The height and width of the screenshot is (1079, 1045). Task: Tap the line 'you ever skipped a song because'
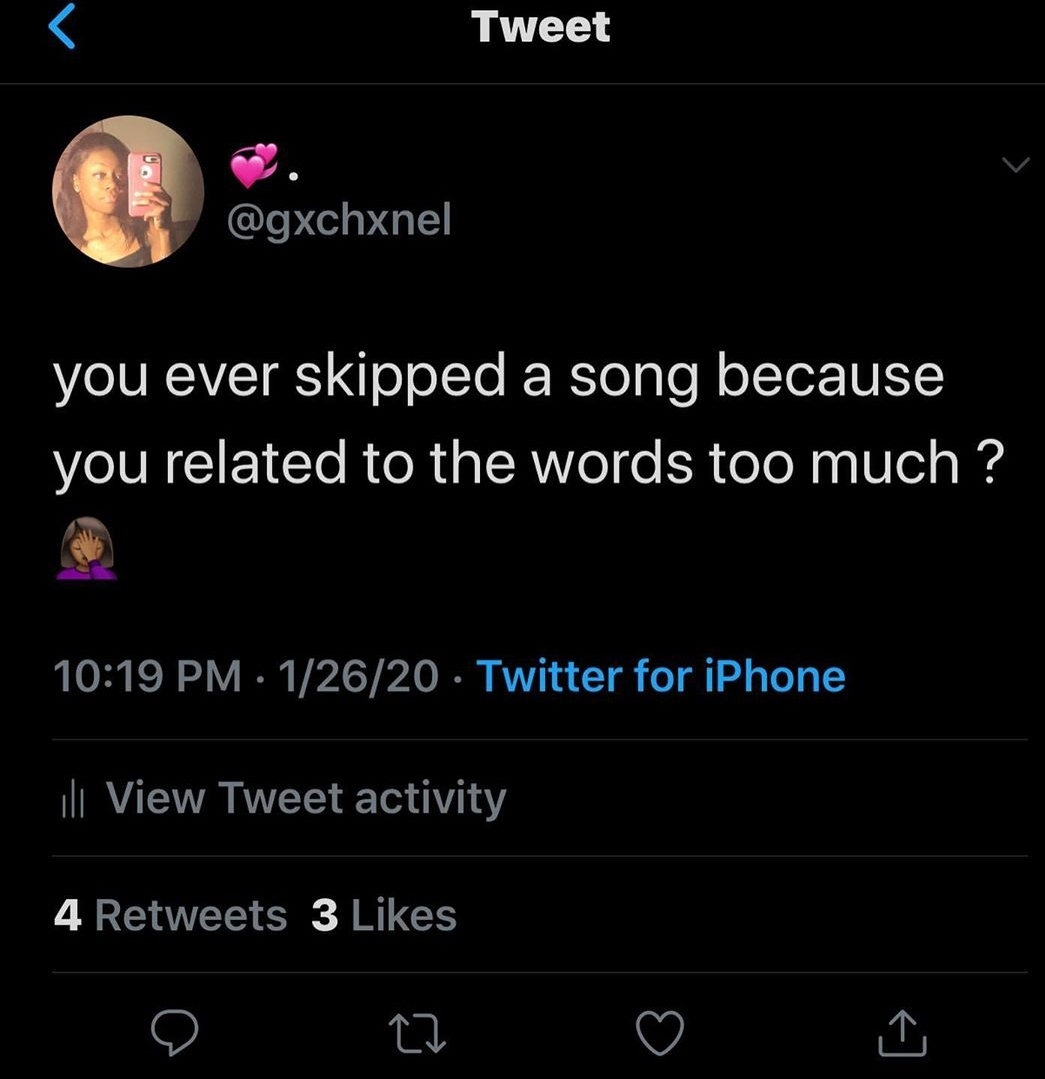[498, 377]
